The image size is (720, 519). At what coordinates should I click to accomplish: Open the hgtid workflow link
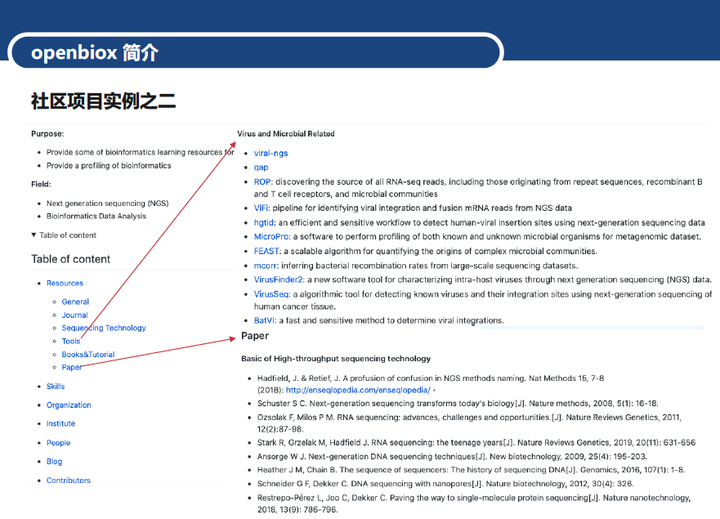click(x=264, y=223)
